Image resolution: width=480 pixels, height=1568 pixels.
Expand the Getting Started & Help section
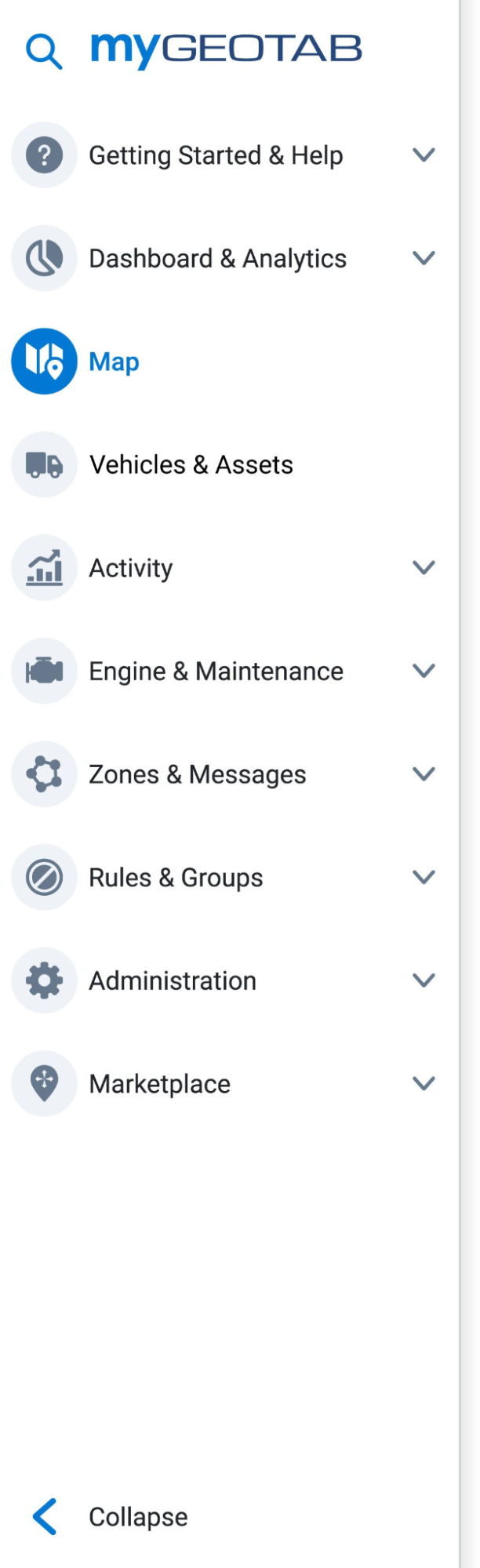tap(424, 155)
